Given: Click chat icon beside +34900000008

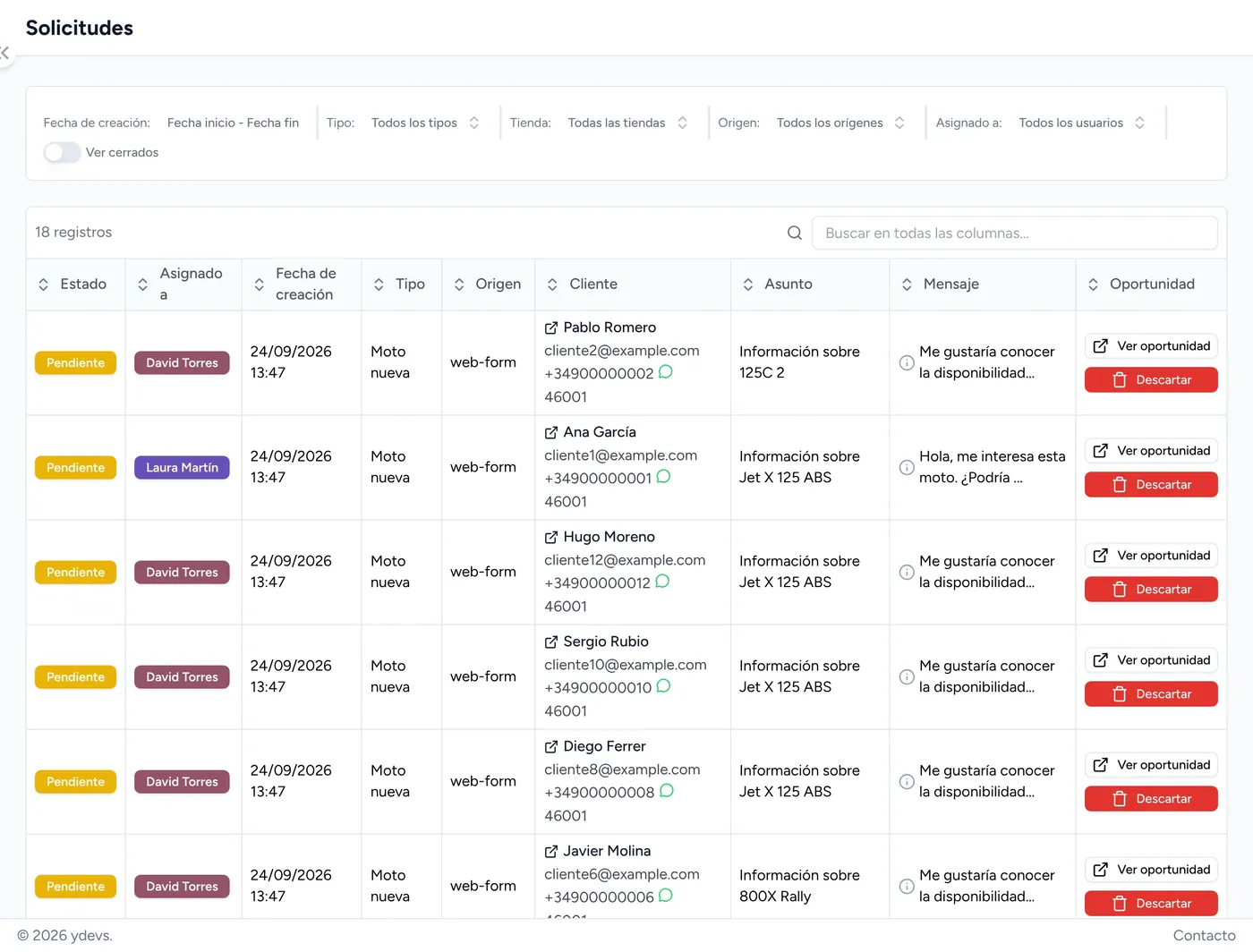Looking at the screenshot, I should (667, 791).
